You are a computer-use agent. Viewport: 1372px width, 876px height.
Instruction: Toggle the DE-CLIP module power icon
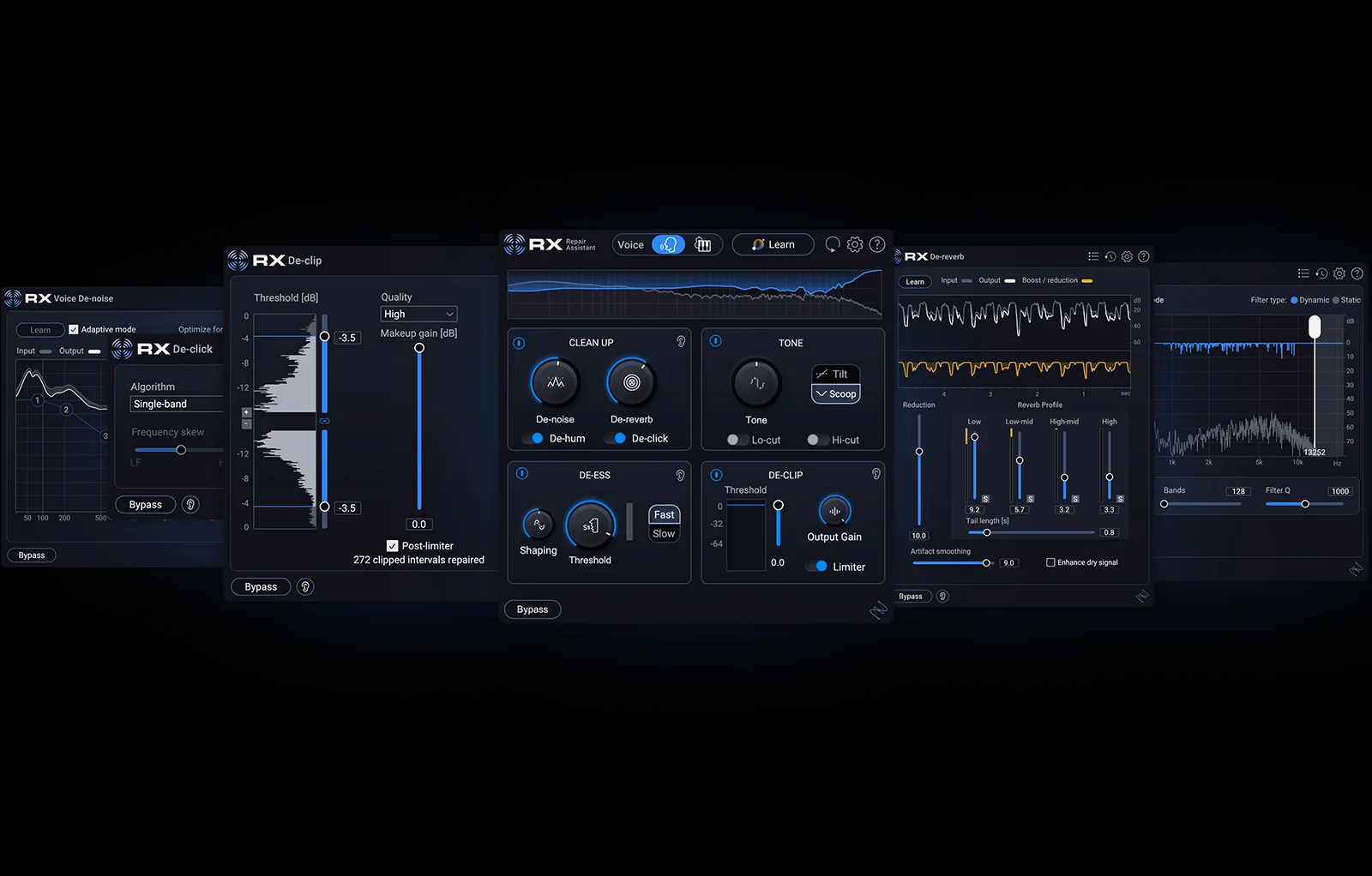[717, 475]
